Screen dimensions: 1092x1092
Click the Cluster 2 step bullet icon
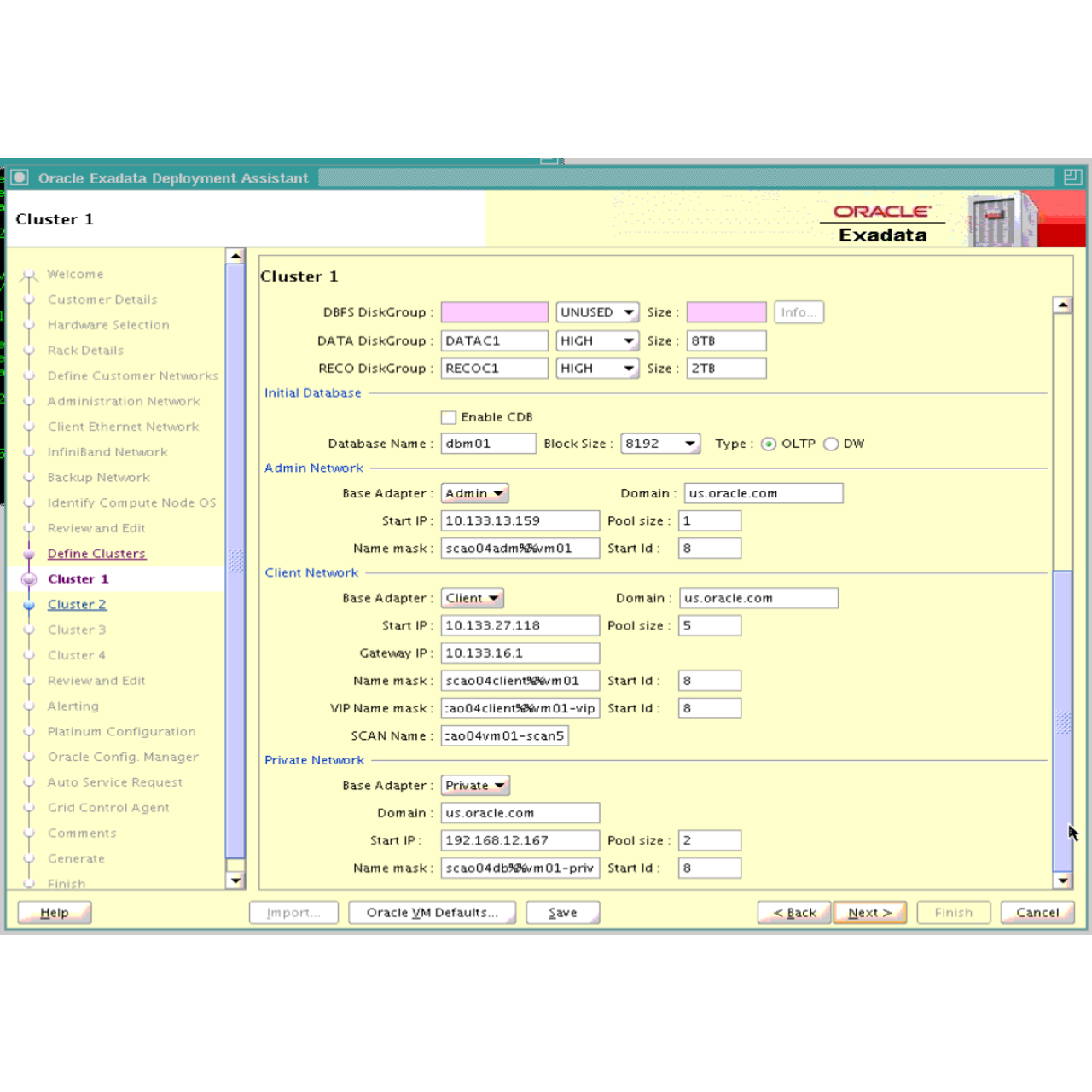coord(29,605)
